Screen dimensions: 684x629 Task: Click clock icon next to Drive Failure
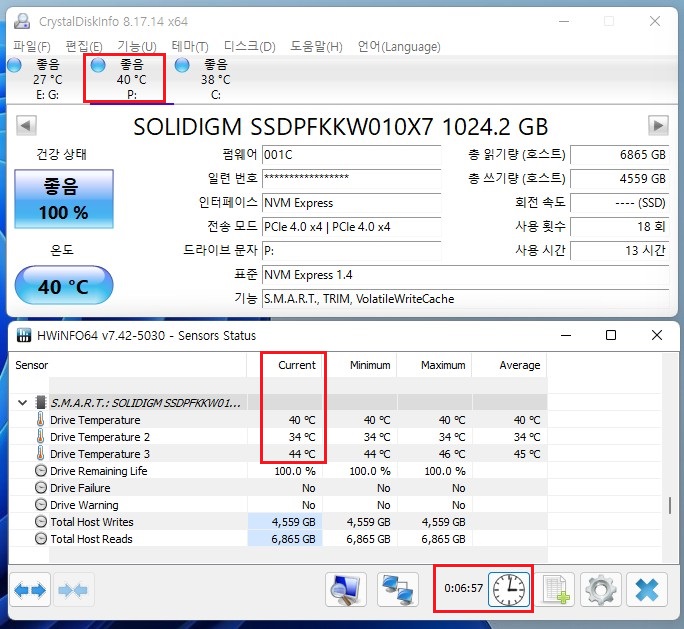click(x=41, y=488)
